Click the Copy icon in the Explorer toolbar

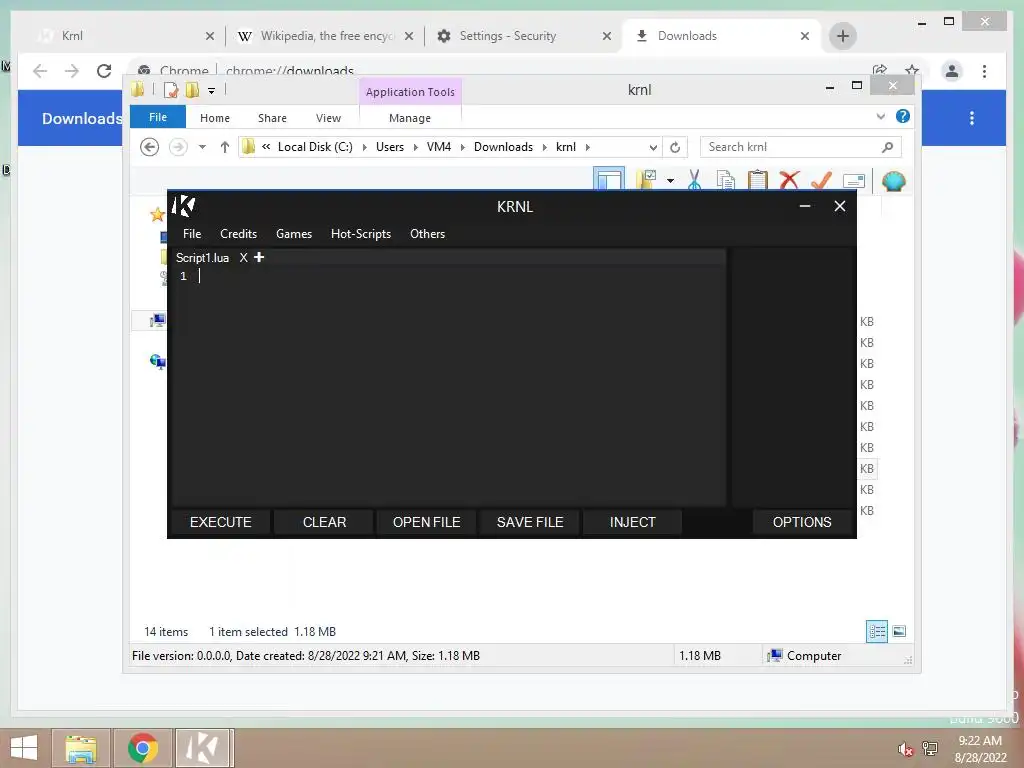point(726,180)
